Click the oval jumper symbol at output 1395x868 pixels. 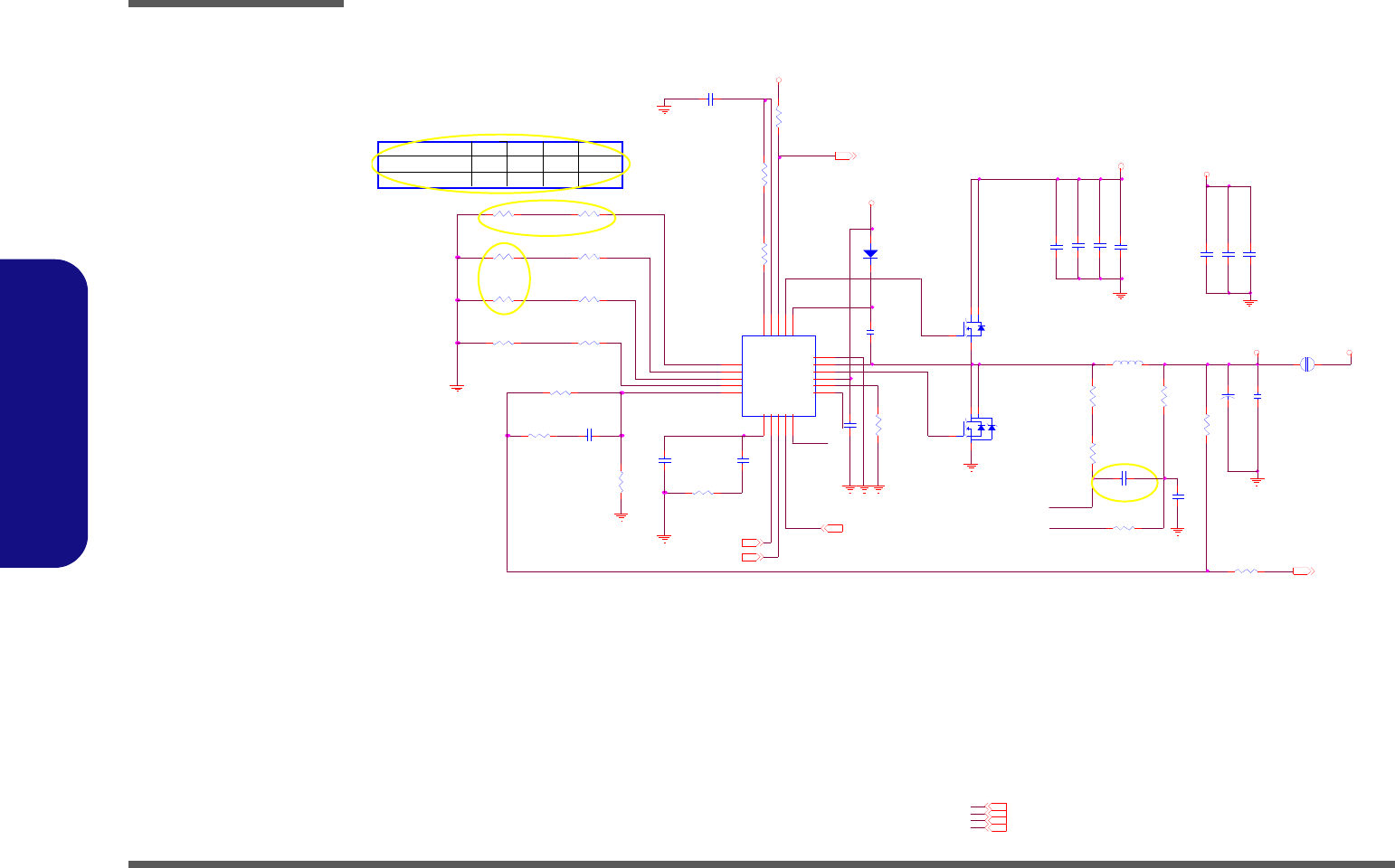(x=1306, y=364)
